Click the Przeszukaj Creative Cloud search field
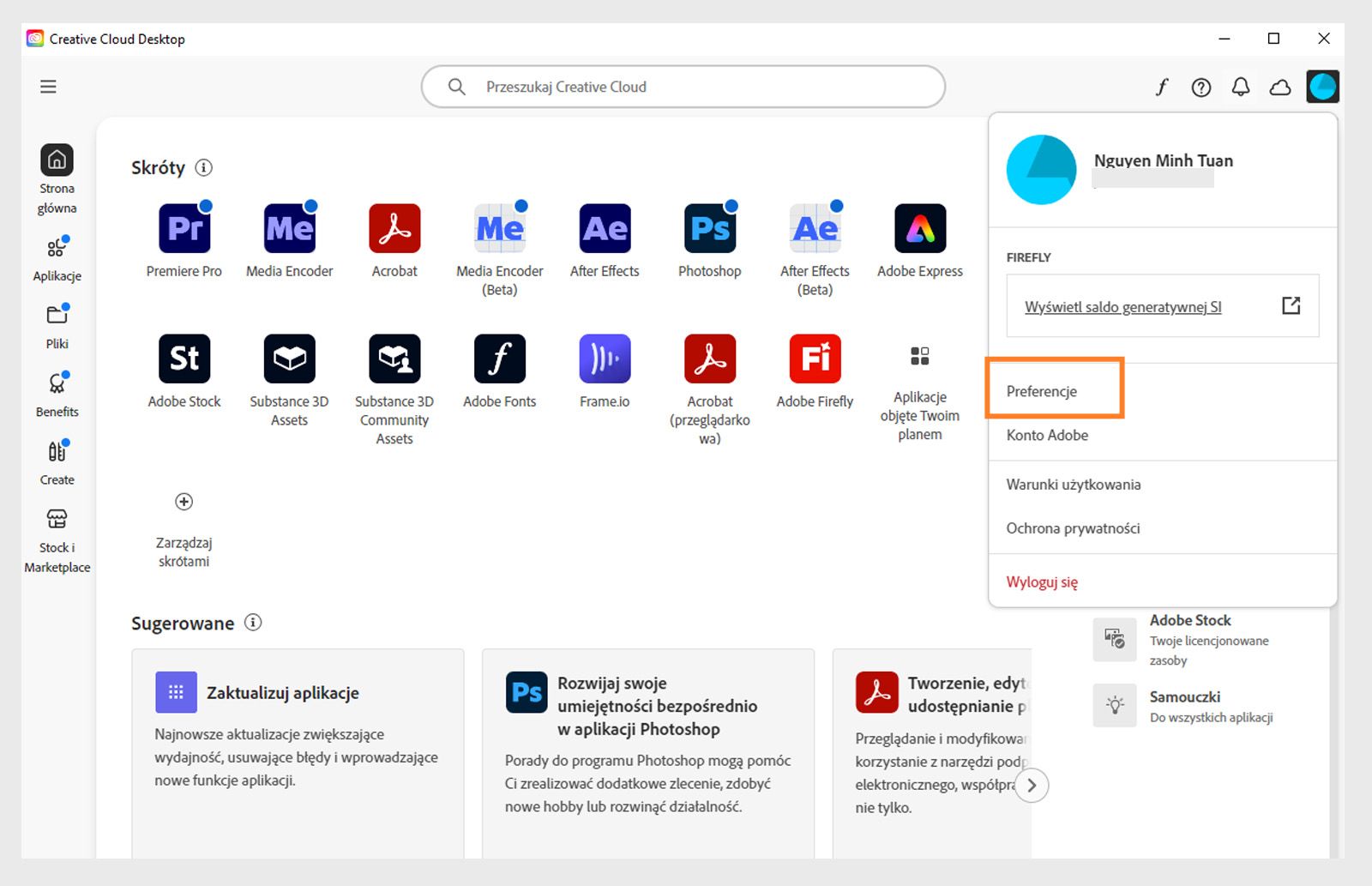The width and height of the screenshot is (1372, 886). [682, 86]
